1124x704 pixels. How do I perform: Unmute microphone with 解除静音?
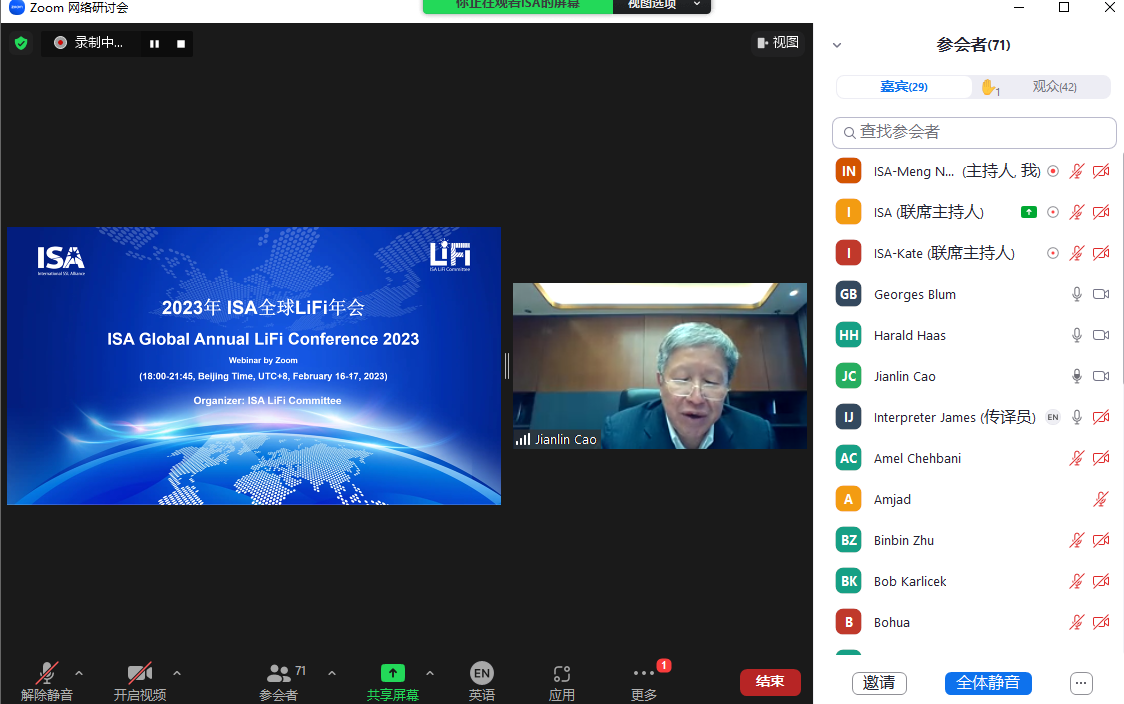47,674
